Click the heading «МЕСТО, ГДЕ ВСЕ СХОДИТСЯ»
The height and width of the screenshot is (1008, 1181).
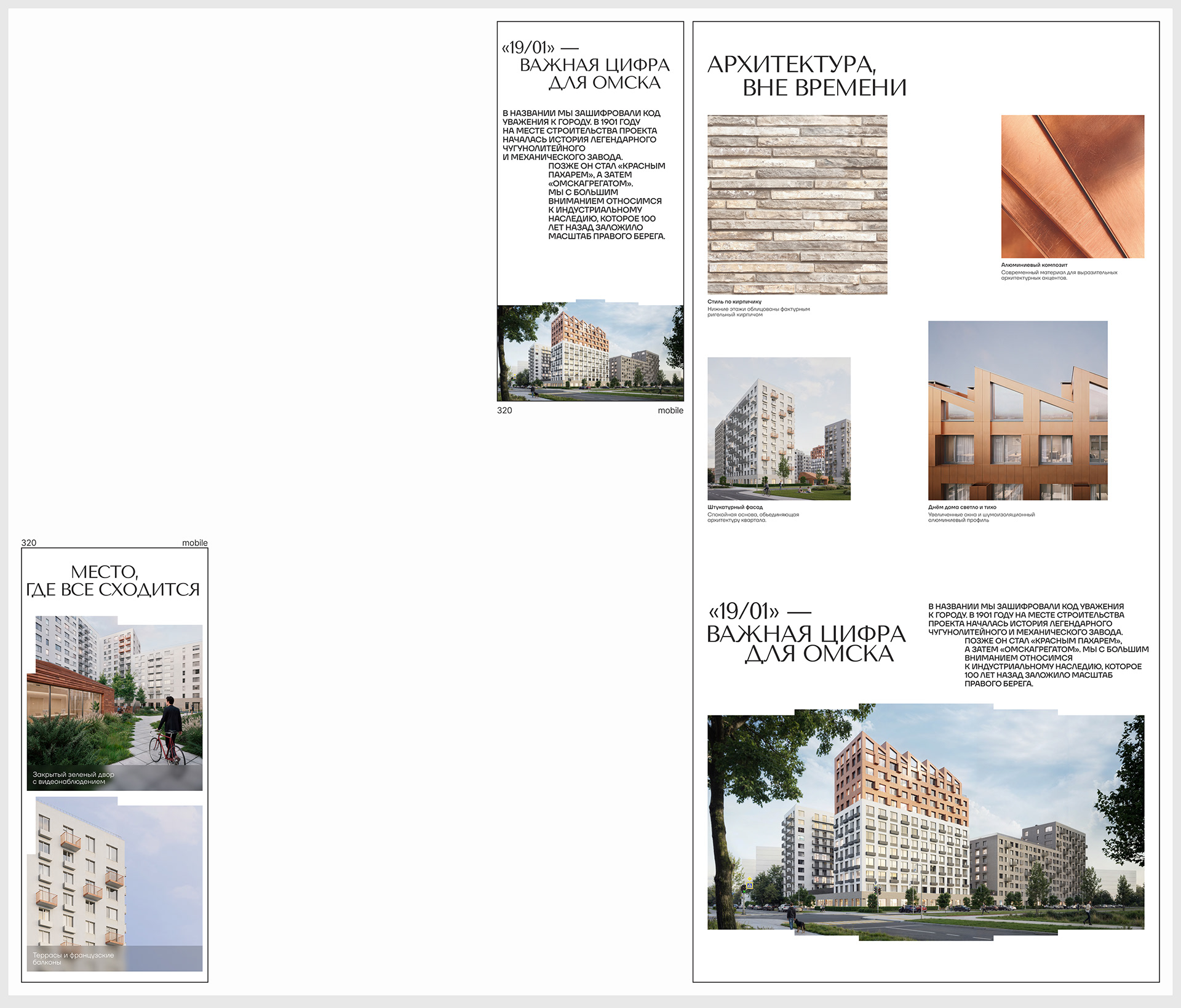point(113,581)
